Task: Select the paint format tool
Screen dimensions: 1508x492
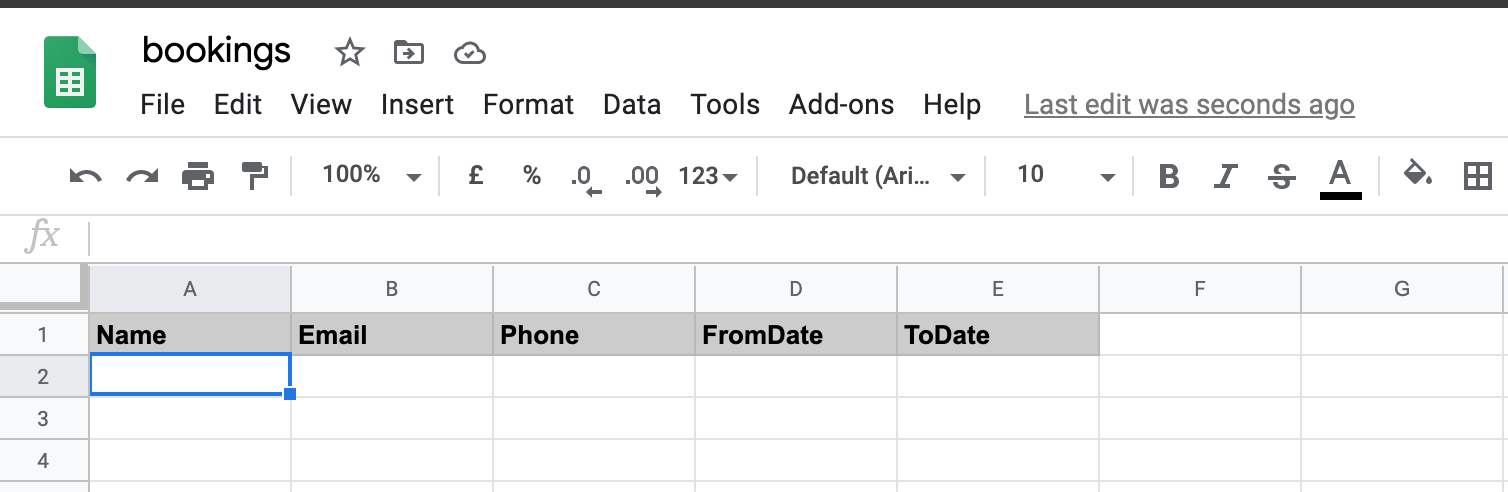Action: pyautogui.click(x=255, y=177)
